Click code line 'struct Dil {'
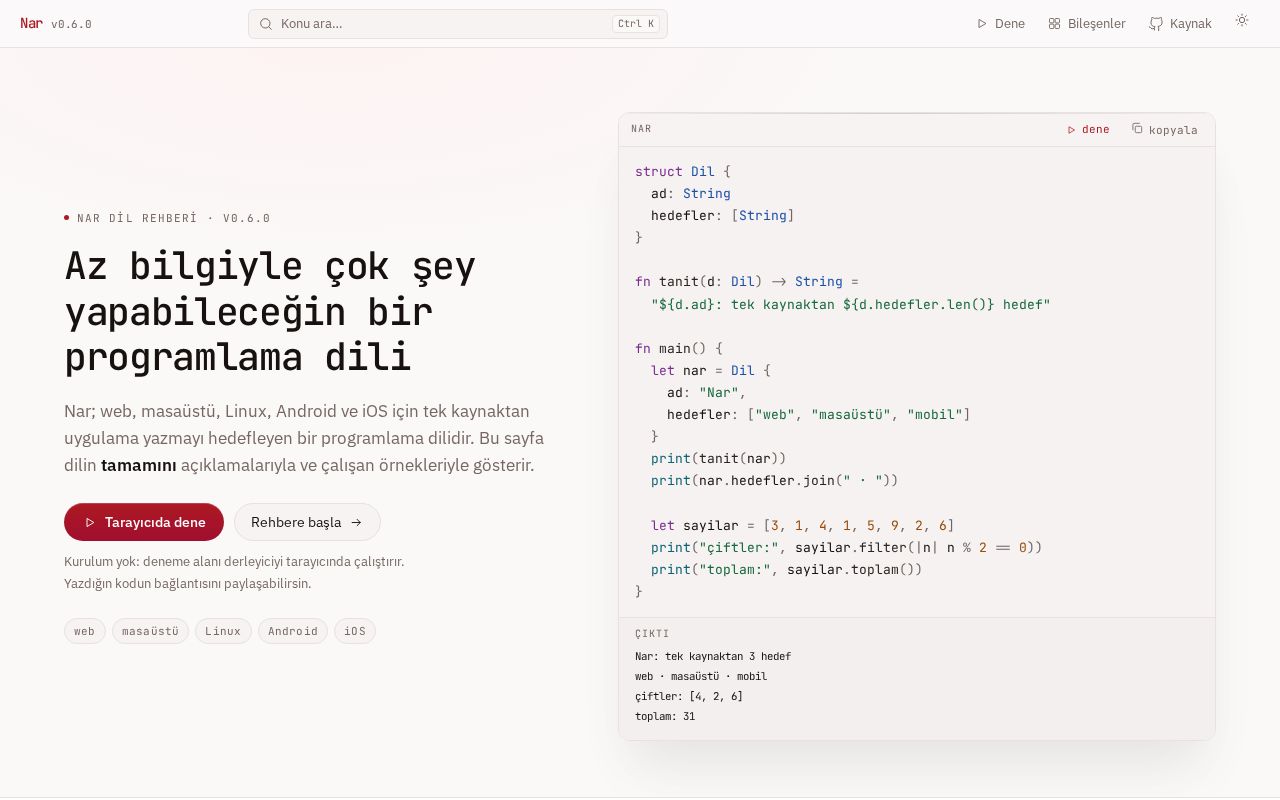The height and width of the screenshot is (800, 1280). pyautogui.click(x=683, y=171)
